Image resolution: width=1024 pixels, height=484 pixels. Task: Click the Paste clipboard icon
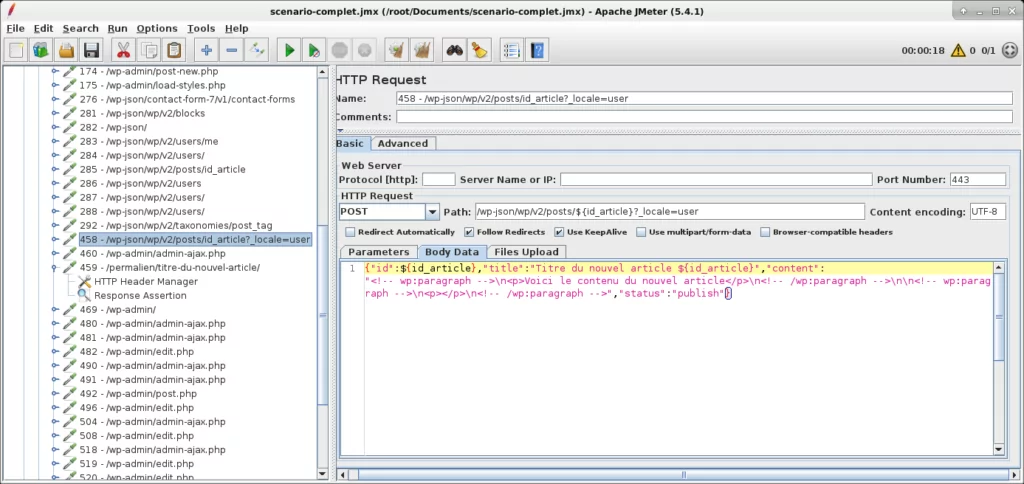[x=174, y=50]
